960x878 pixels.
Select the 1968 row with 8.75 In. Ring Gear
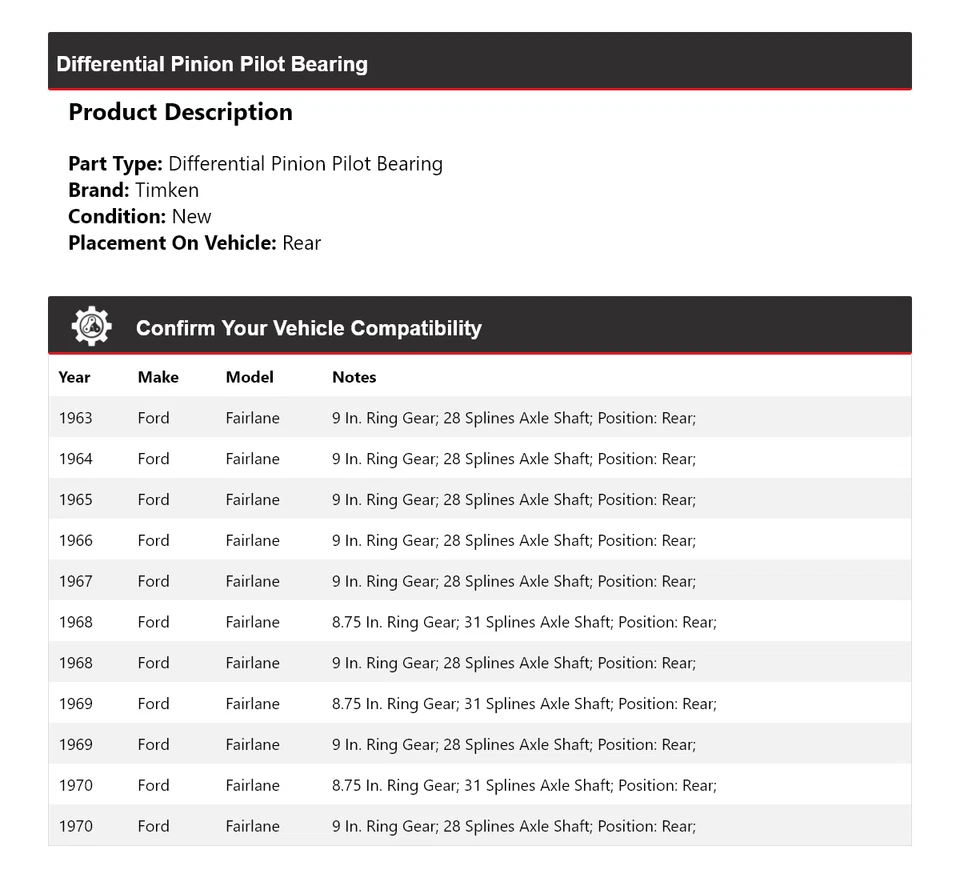click(x=479, y=622)
